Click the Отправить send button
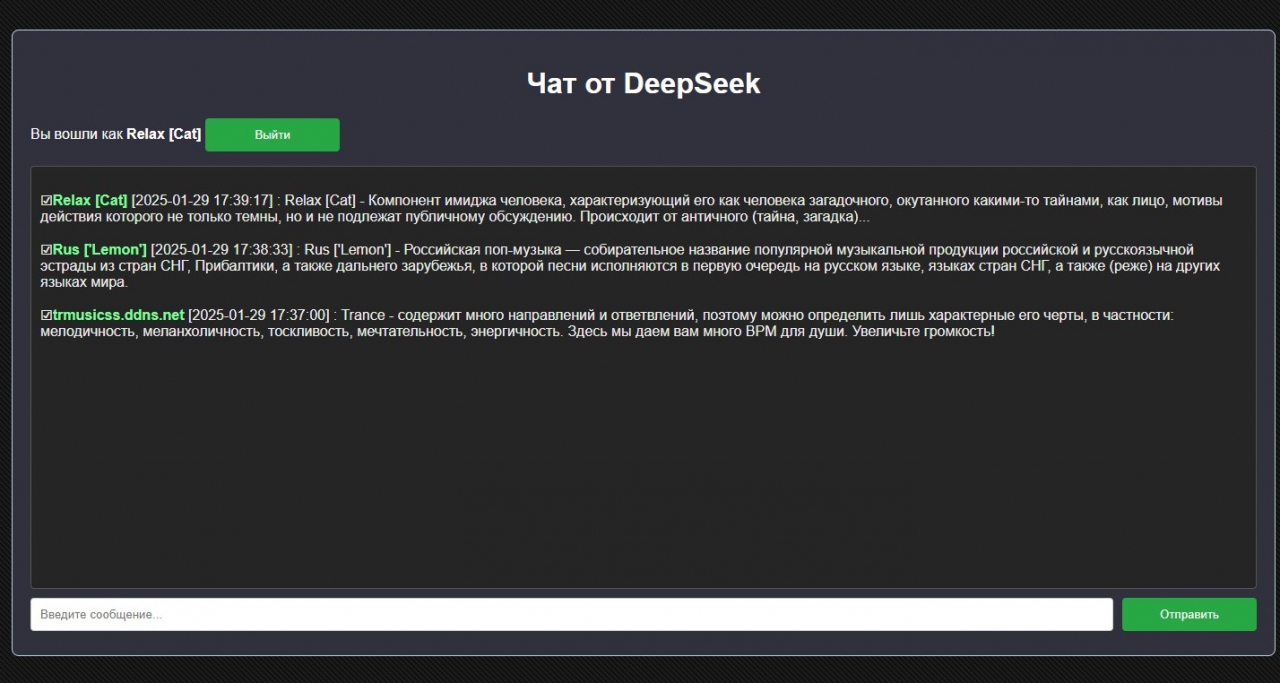 coord(1189,614)
